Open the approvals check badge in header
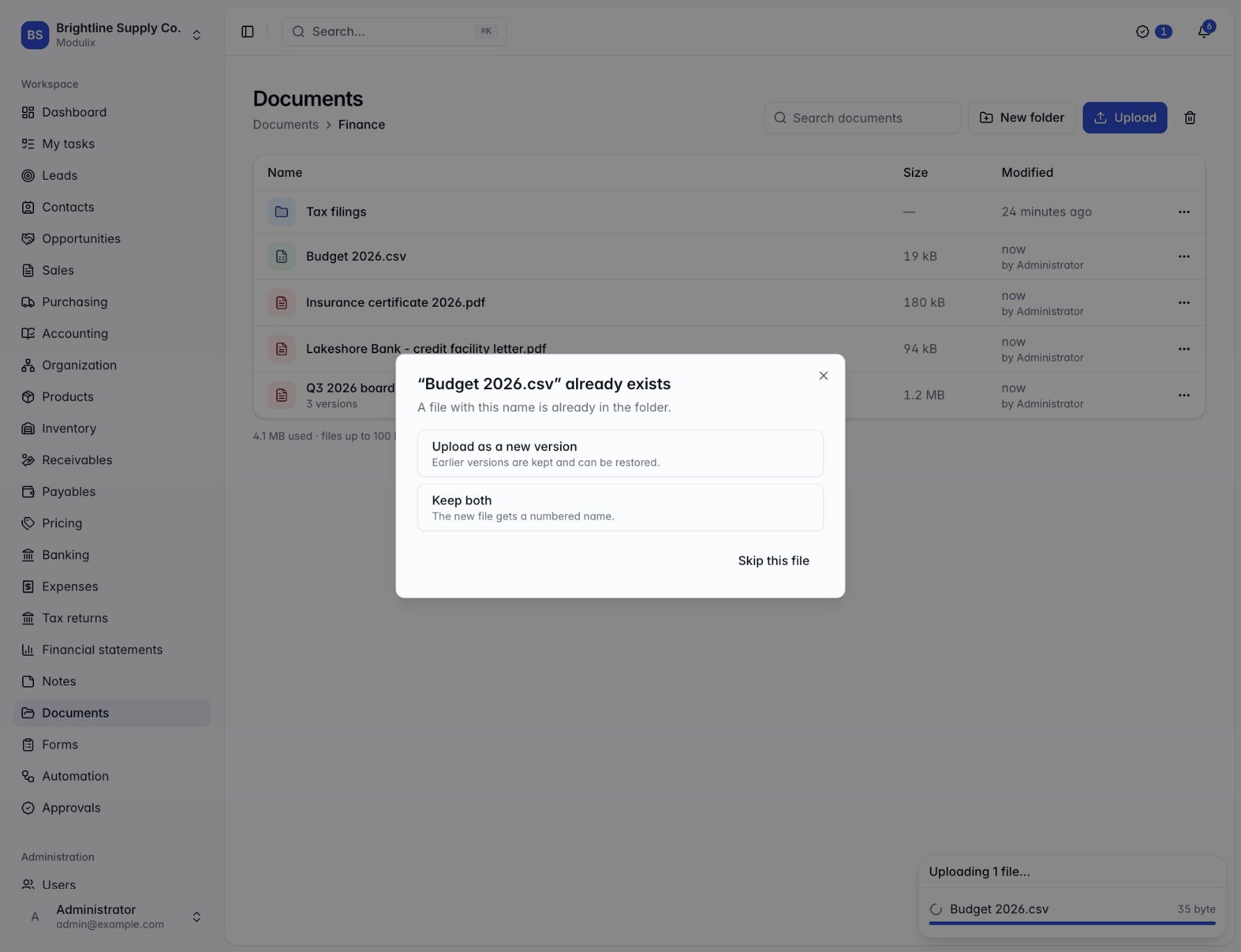 click(1154, 32)
